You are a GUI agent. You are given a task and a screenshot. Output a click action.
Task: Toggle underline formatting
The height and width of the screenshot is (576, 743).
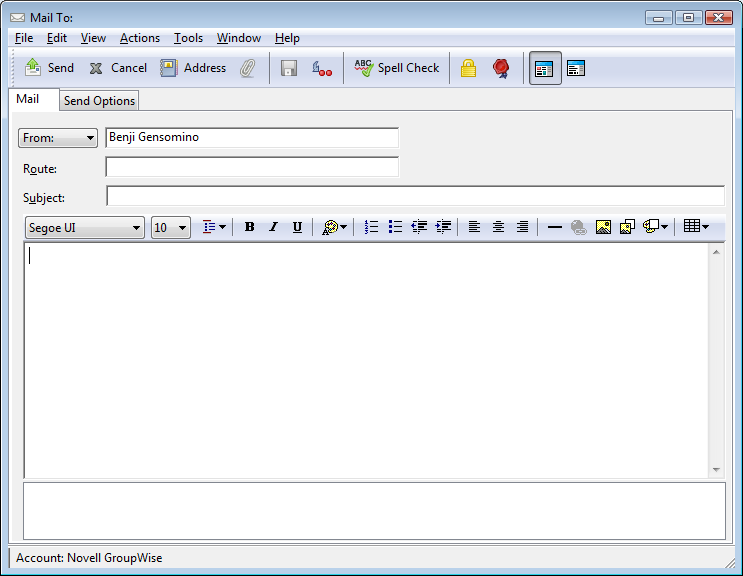coord(297,227)
